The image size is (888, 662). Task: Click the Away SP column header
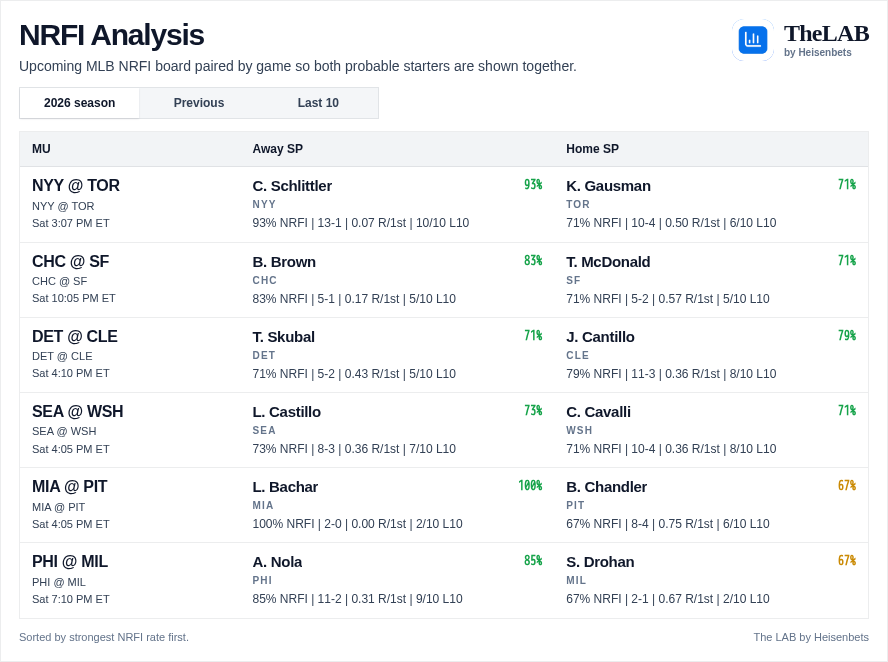(x=278, y=149)
